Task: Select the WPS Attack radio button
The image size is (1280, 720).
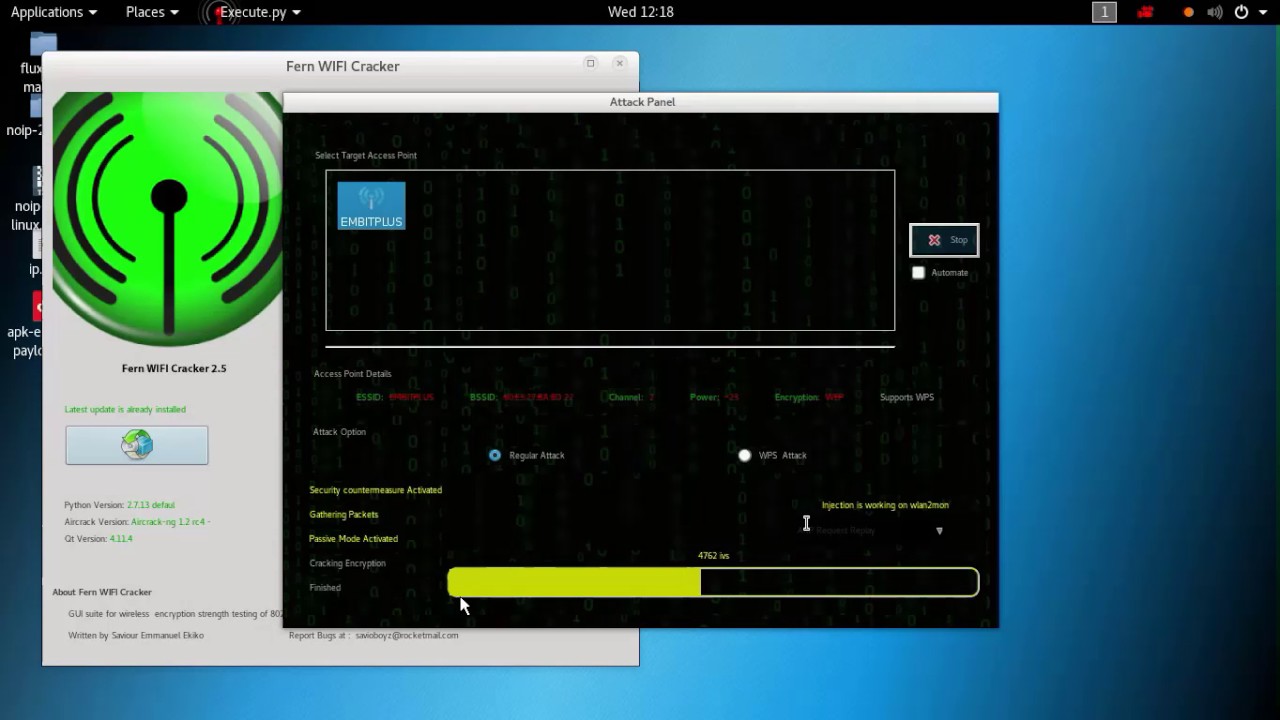Action: (744, 455)
